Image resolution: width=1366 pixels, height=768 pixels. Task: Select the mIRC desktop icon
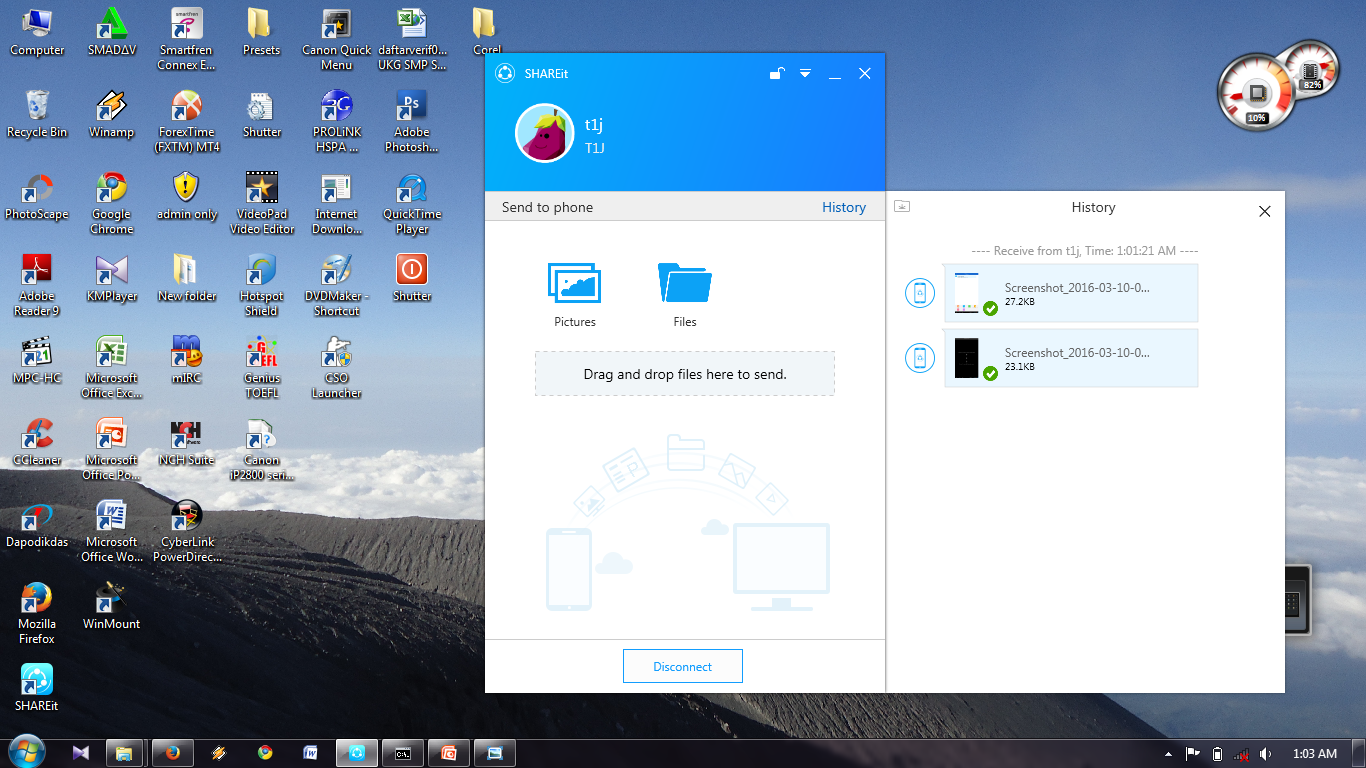click(x=187, y=360)
